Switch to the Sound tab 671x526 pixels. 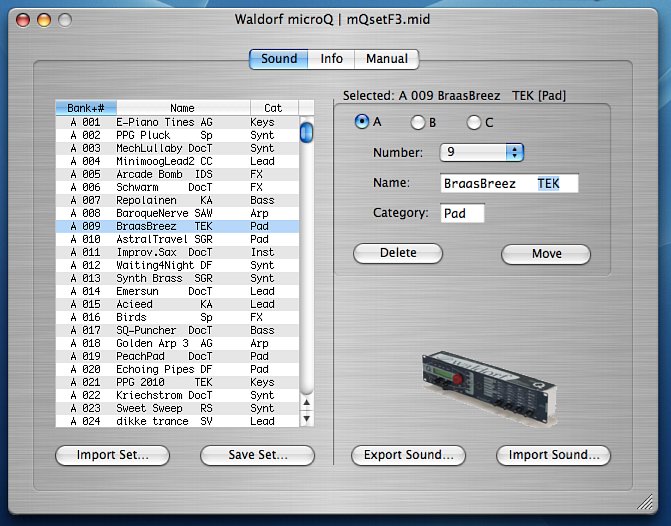pos(279,59)
